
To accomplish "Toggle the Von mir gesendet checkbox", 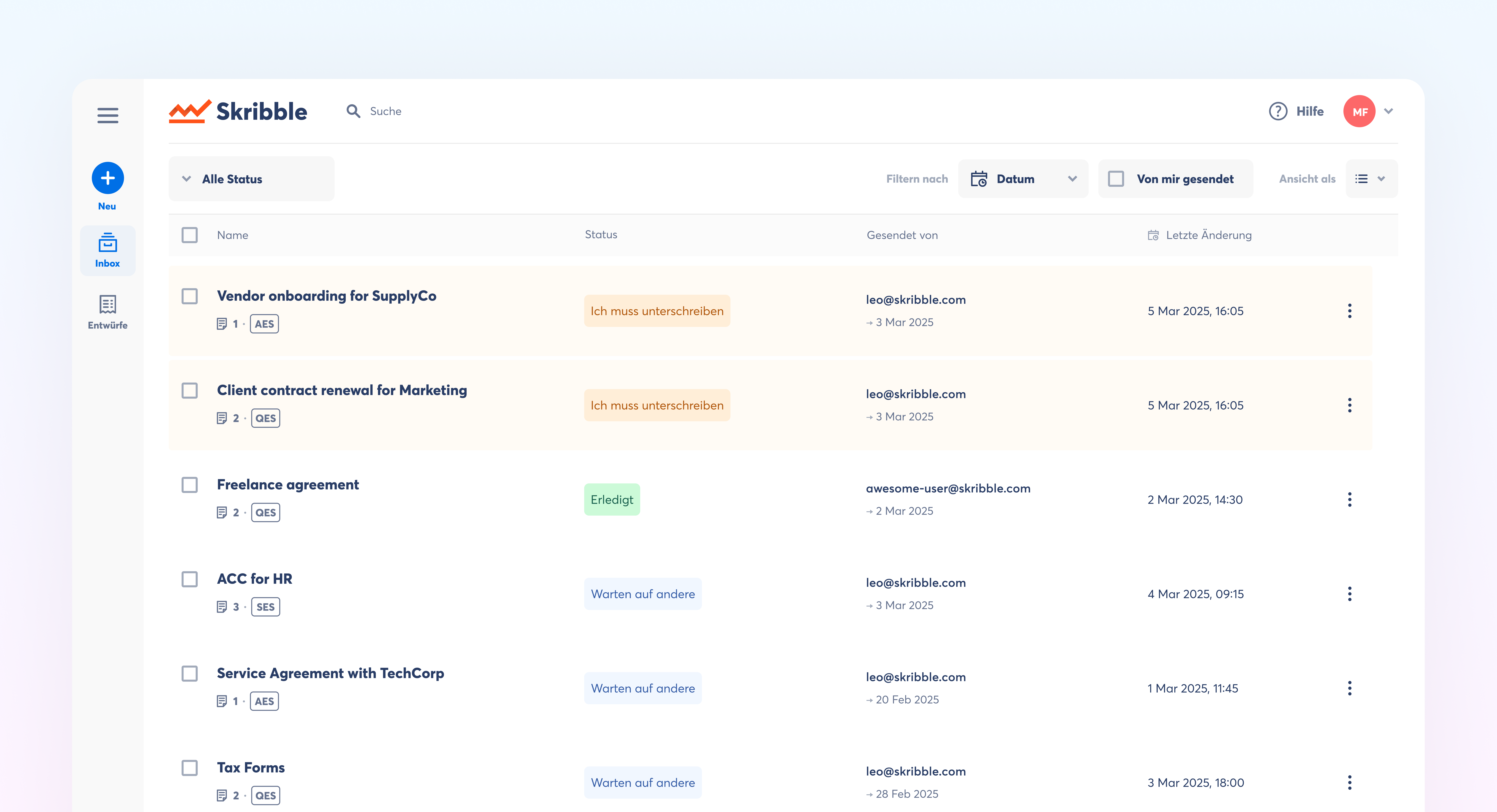I will pos(1116,179).
